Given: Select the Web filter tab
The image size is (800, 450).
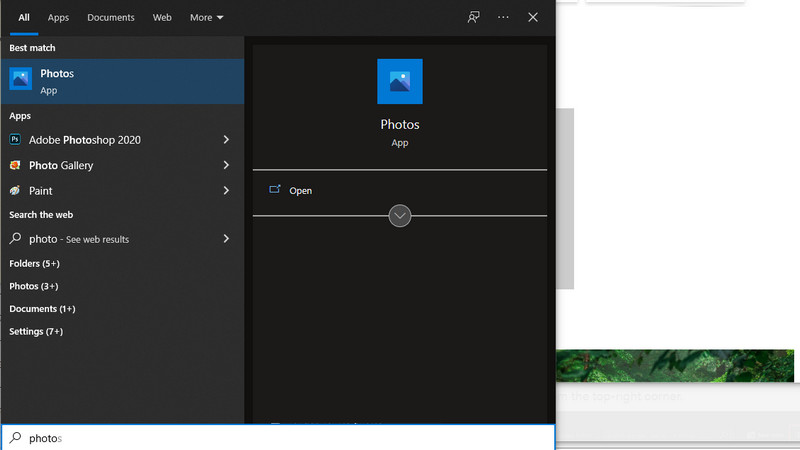Looking at the screenshot, I should [162, 17].
